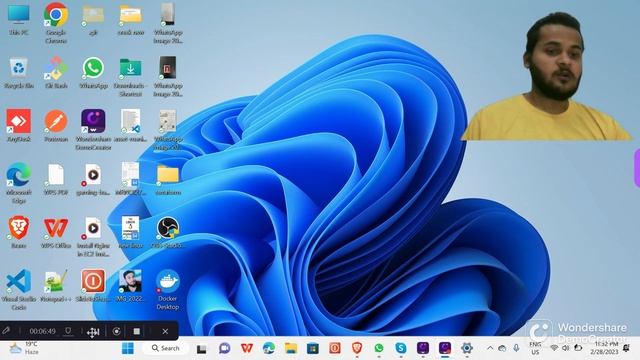640x360 pixels.
Task: Open the WPS Office desktop icon
Action: pyautogui.click(x=56, y=232)
